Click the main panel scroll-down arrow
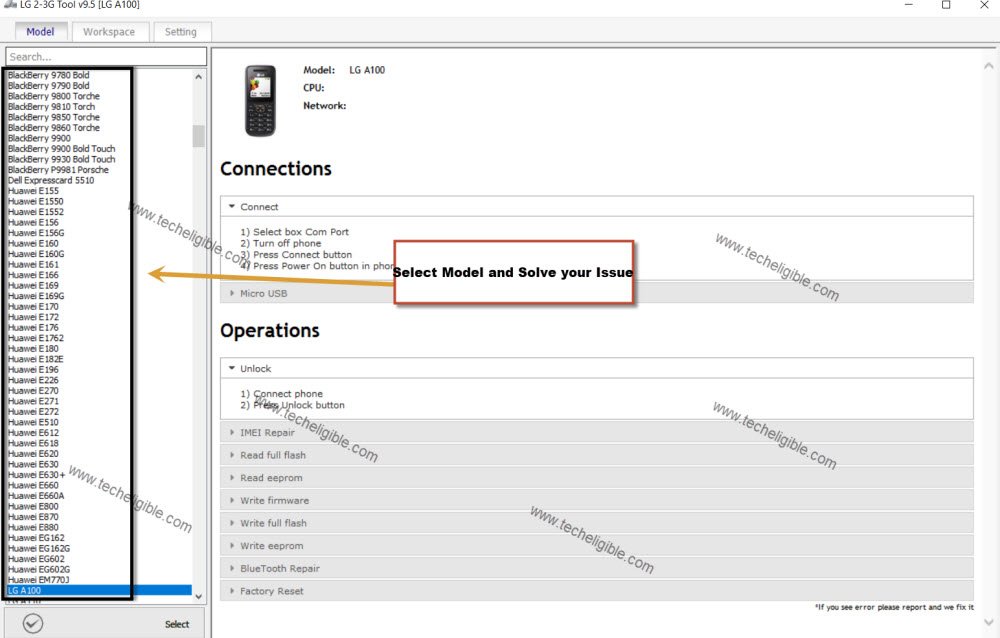This screenshot has width=1000, height=638. pyautogui.click(x=989, y=623)
